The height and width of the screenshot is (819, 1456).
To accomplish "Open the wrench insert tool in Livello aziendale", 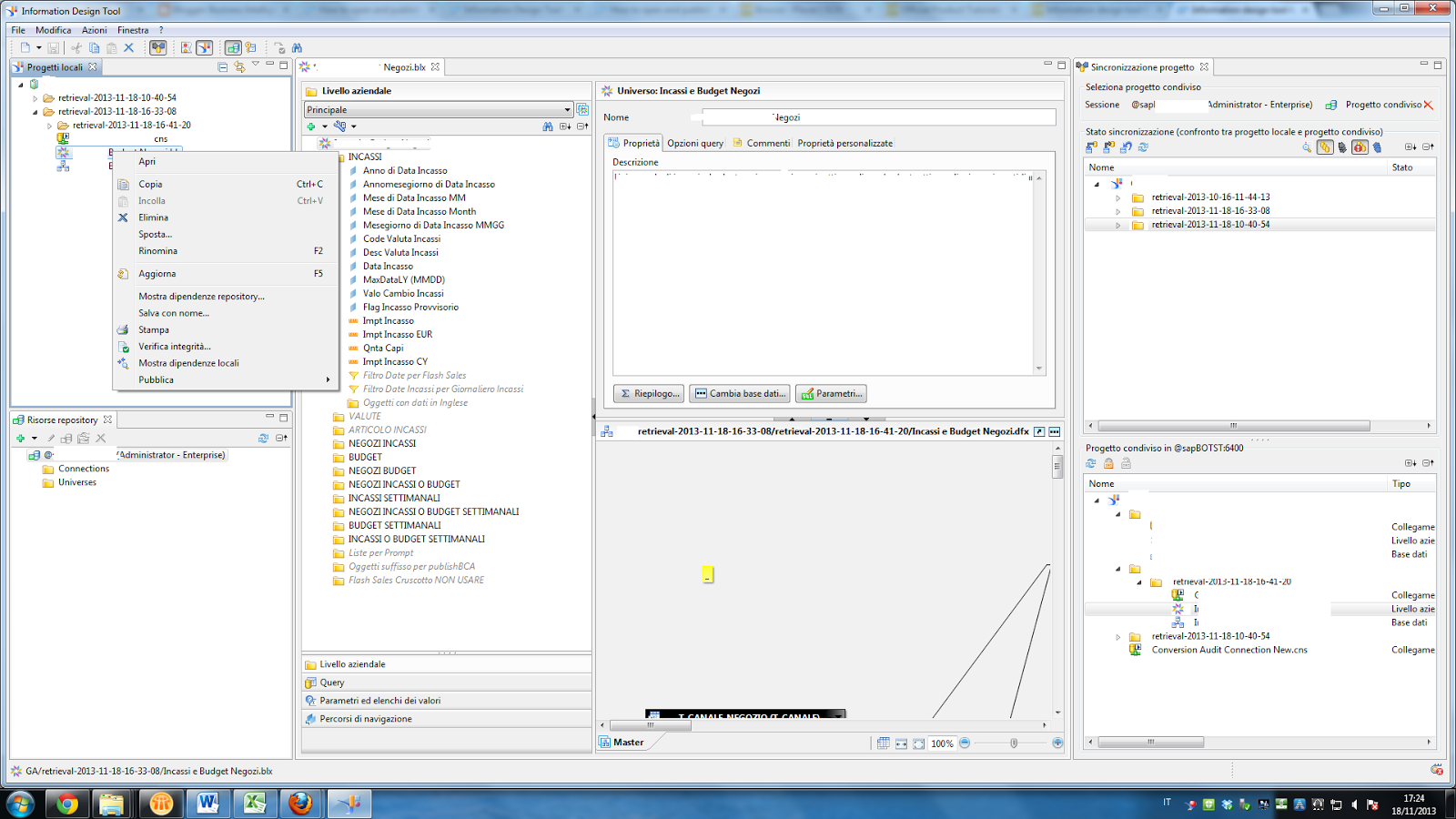I will (x=340, y=126).
